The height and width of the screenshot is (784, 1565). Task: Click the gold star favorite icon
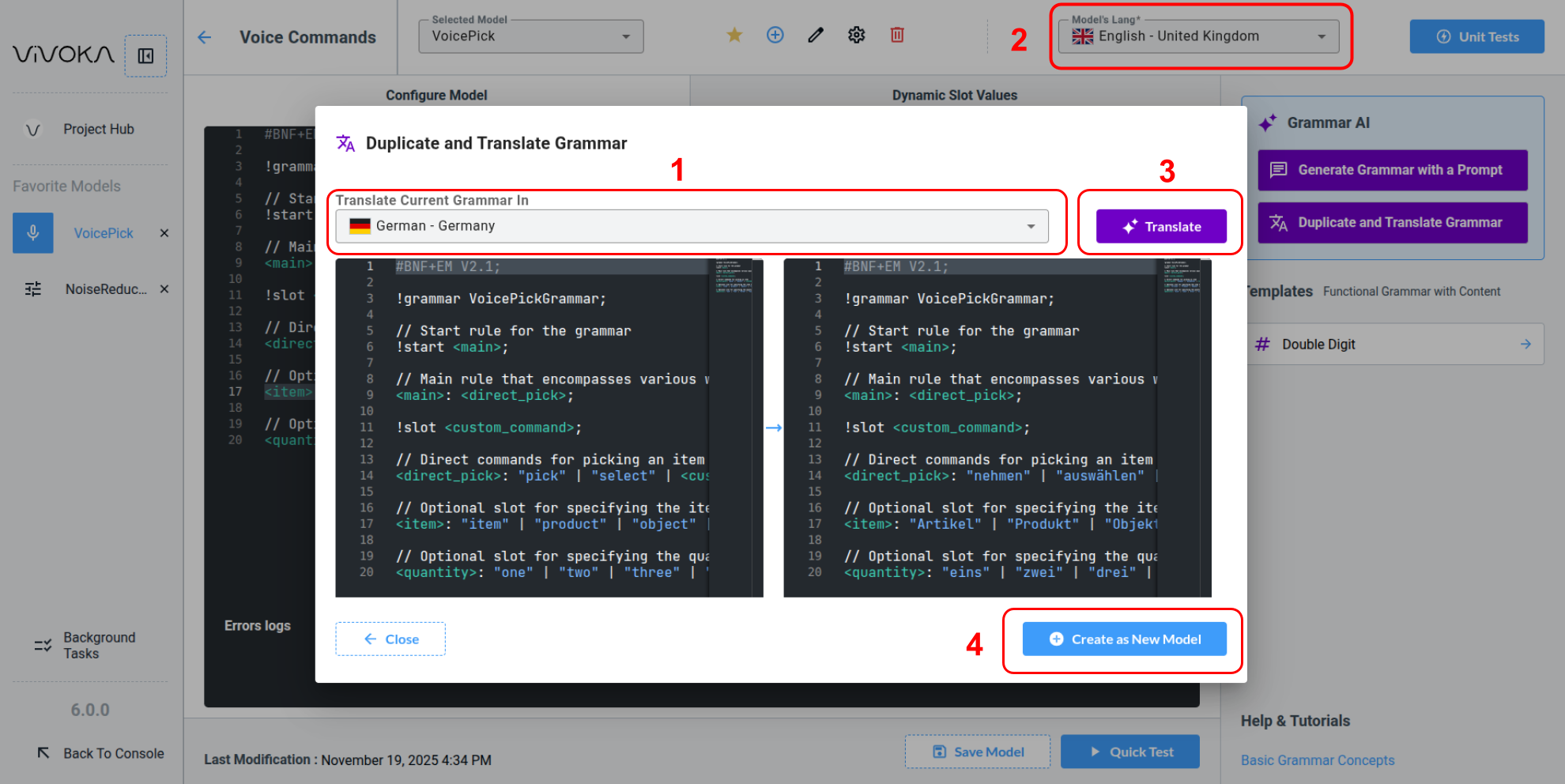[734, 35]
